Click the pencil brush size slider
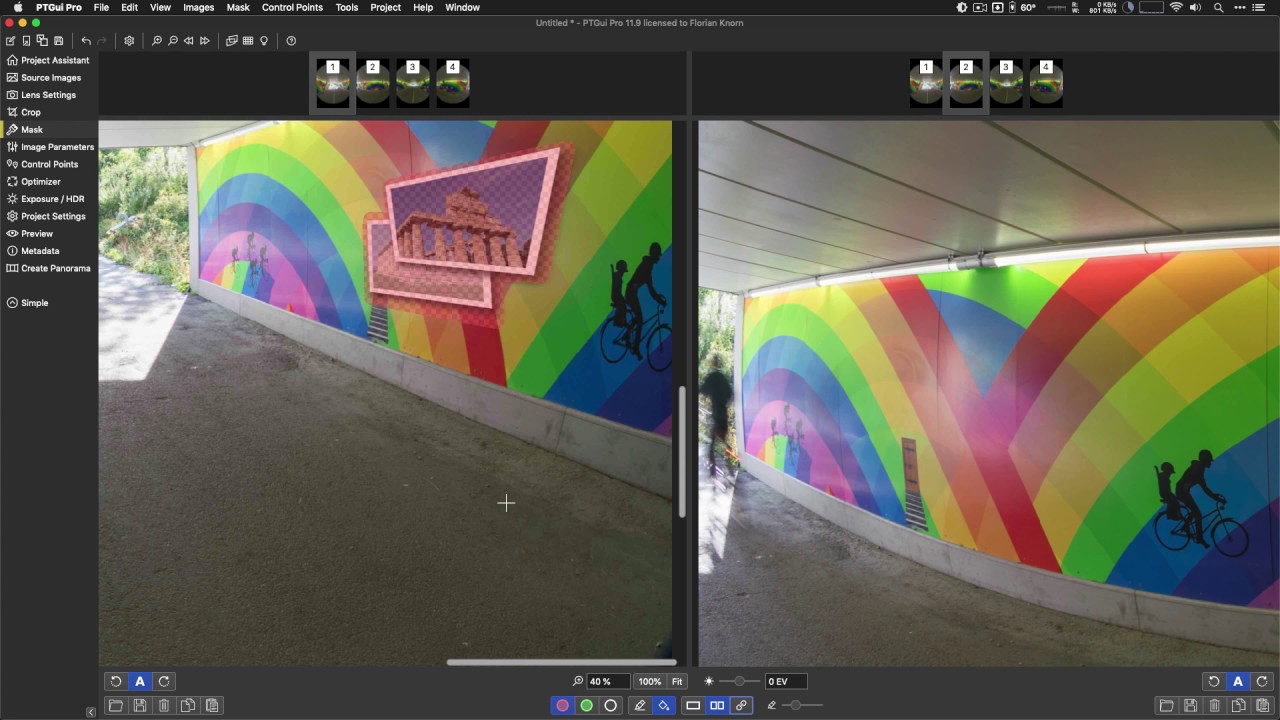This screenshot has width=1280, height=720. click(x=803, y=705)
